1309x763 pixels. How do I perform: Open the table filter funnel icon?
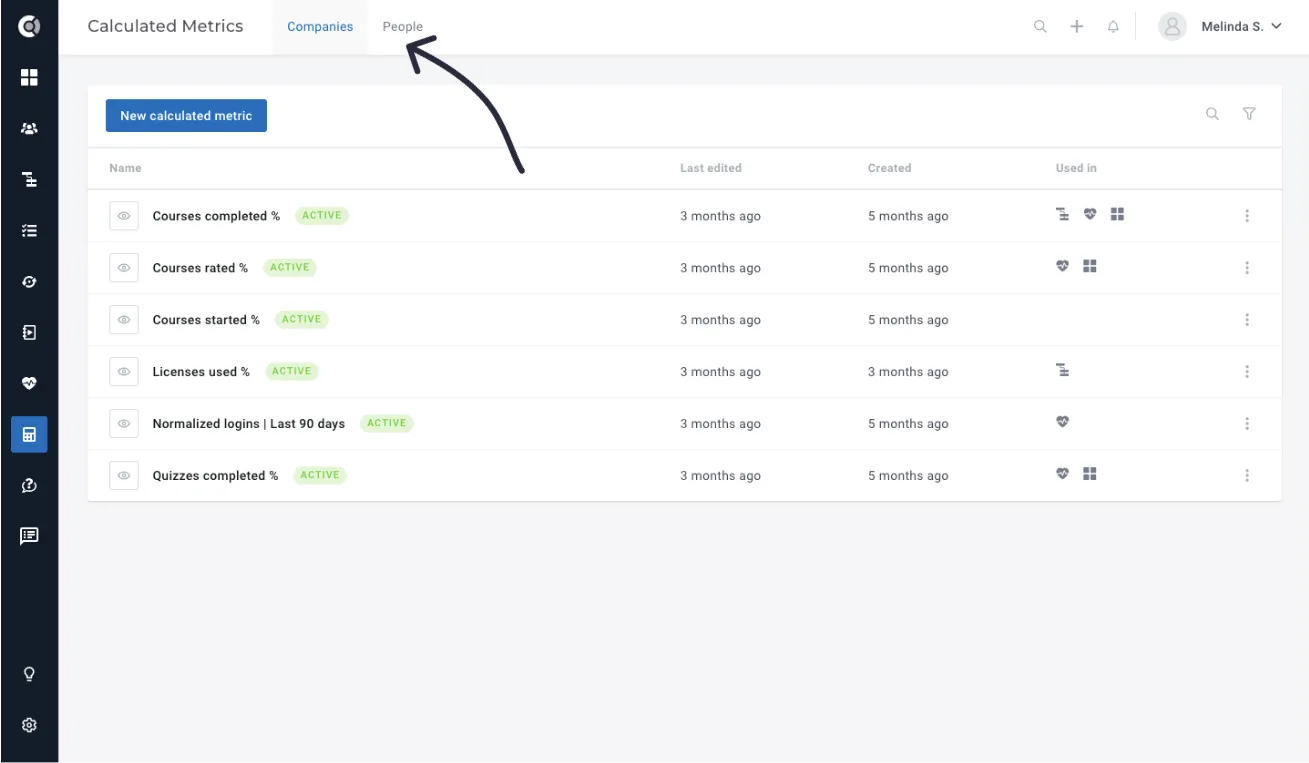click(x=1249, y=114)
